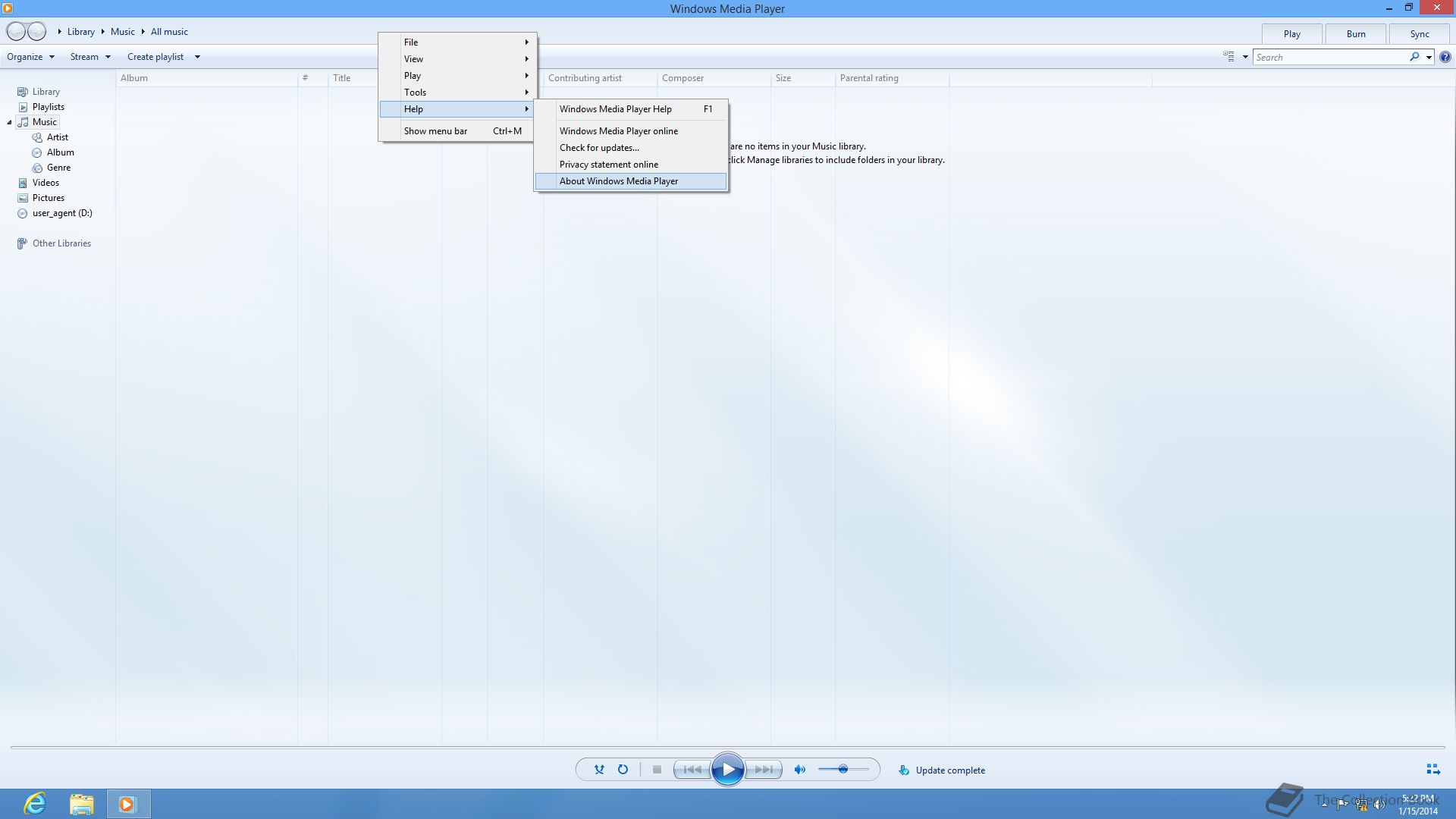1456x819 pixels.
Task: Click the taskbar clock showing 1/15/2014
Action: click(1418, 805)
